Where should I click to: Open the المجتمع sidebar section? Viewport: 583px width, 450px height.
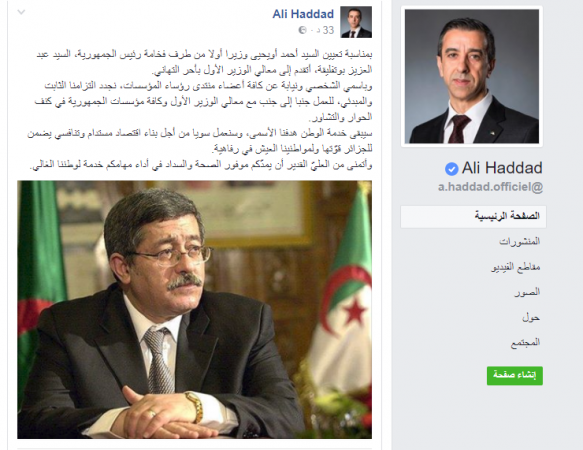click(525, 343)
